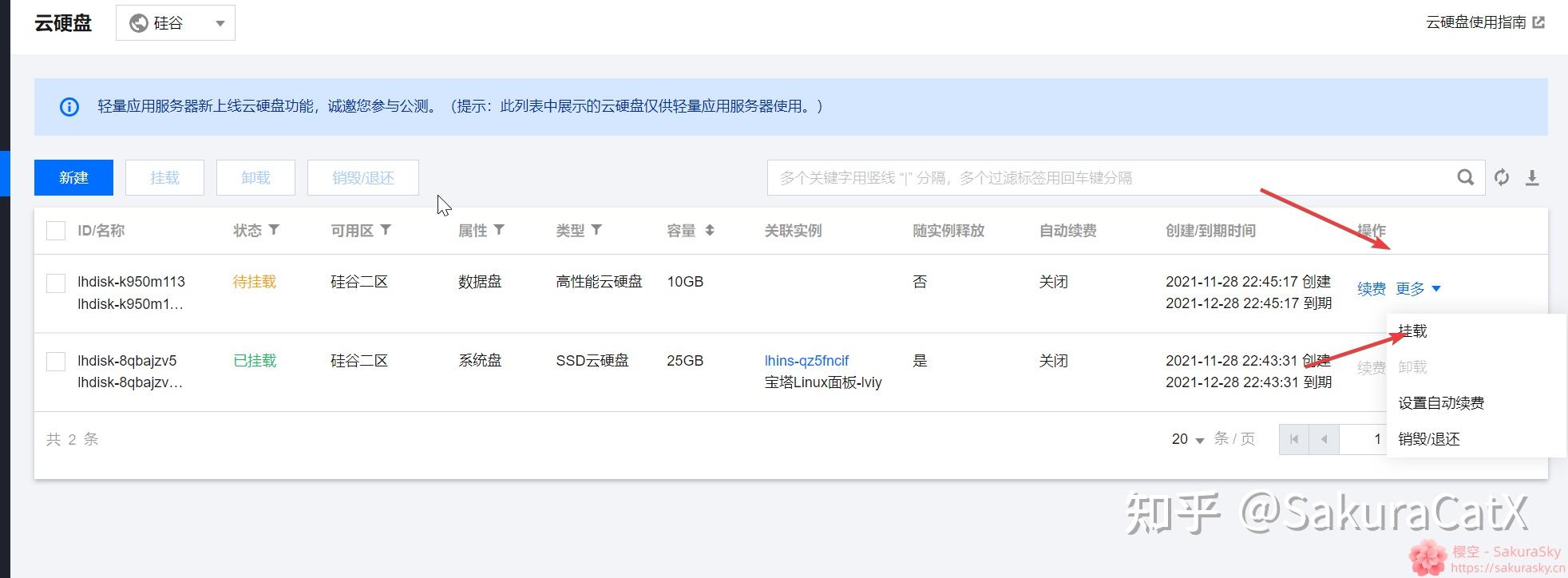Click the 数据盘 attribute cell
The image size is (1568, 578).
tap(480, 282)
